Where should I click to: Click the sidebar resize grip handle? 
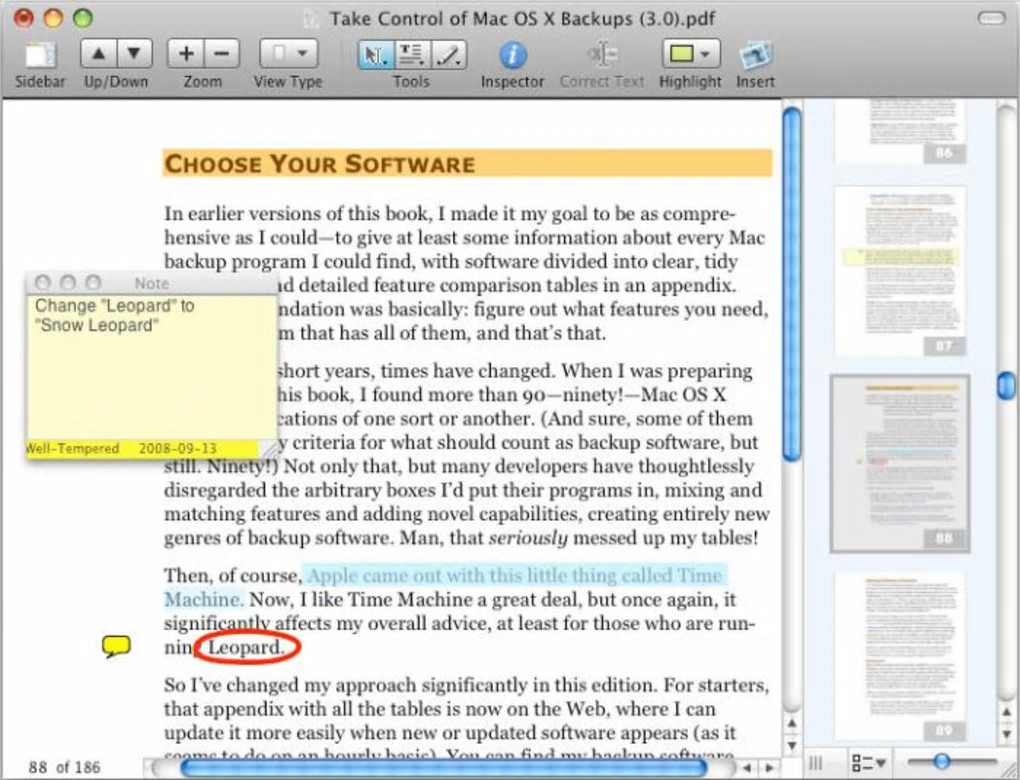click(x=815, y=762)
